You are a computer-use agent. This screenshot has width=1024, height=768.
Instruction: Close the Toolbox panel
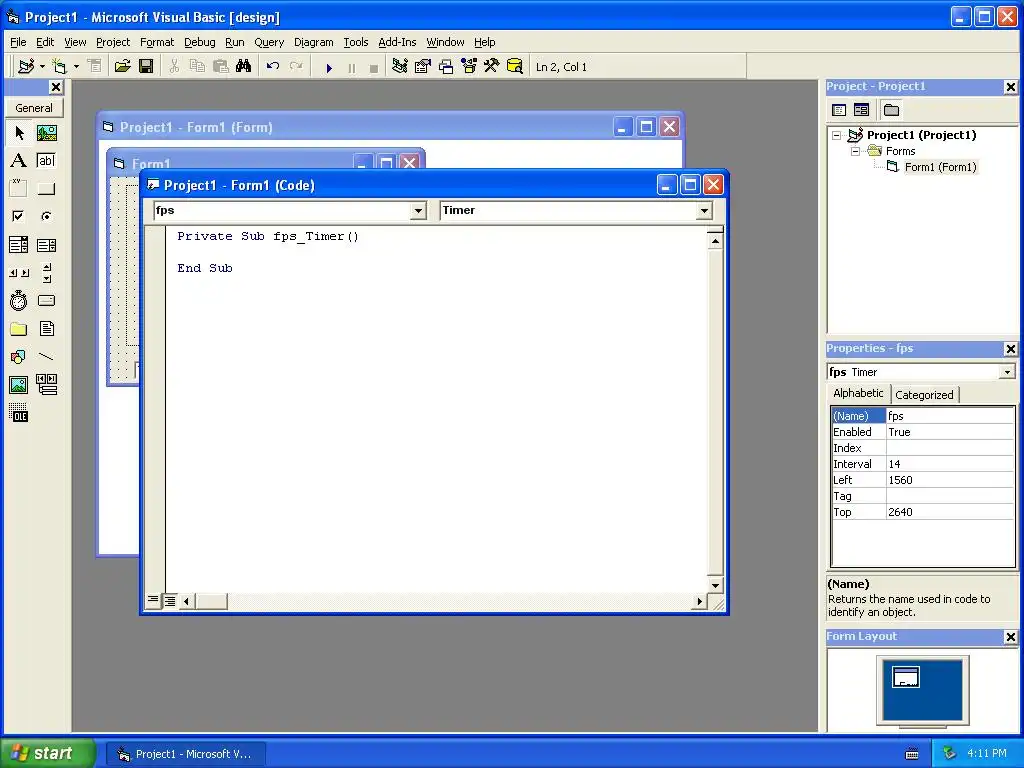56,87
